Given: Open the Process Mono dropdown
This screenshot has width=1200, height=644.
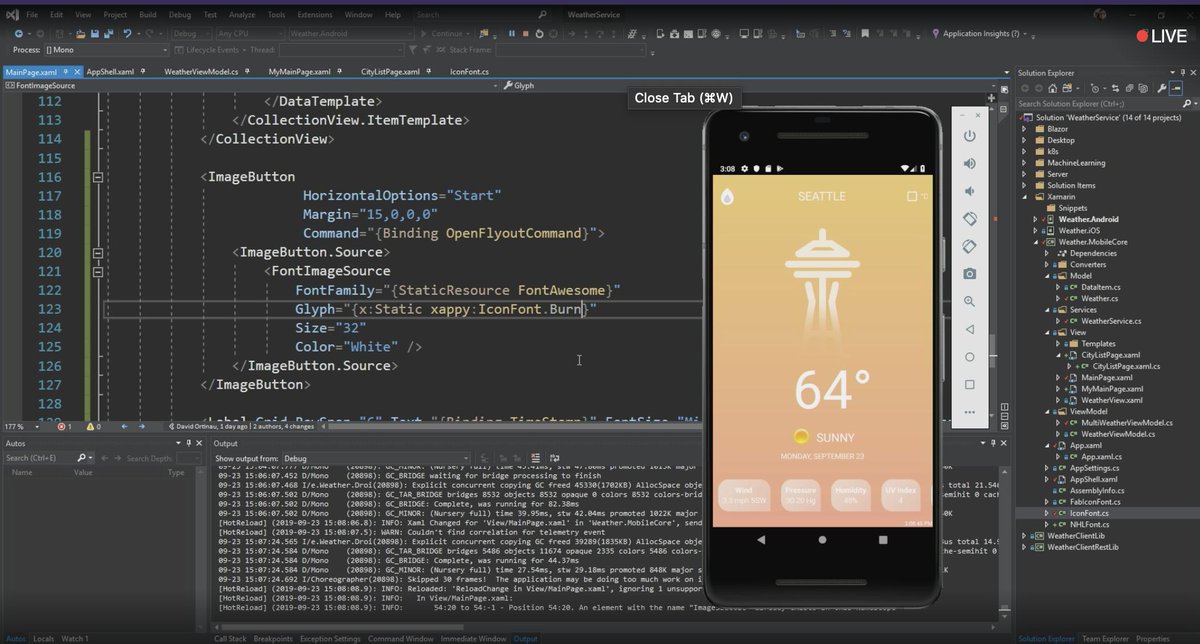Looking at the screenshot, I should (105, 49).
